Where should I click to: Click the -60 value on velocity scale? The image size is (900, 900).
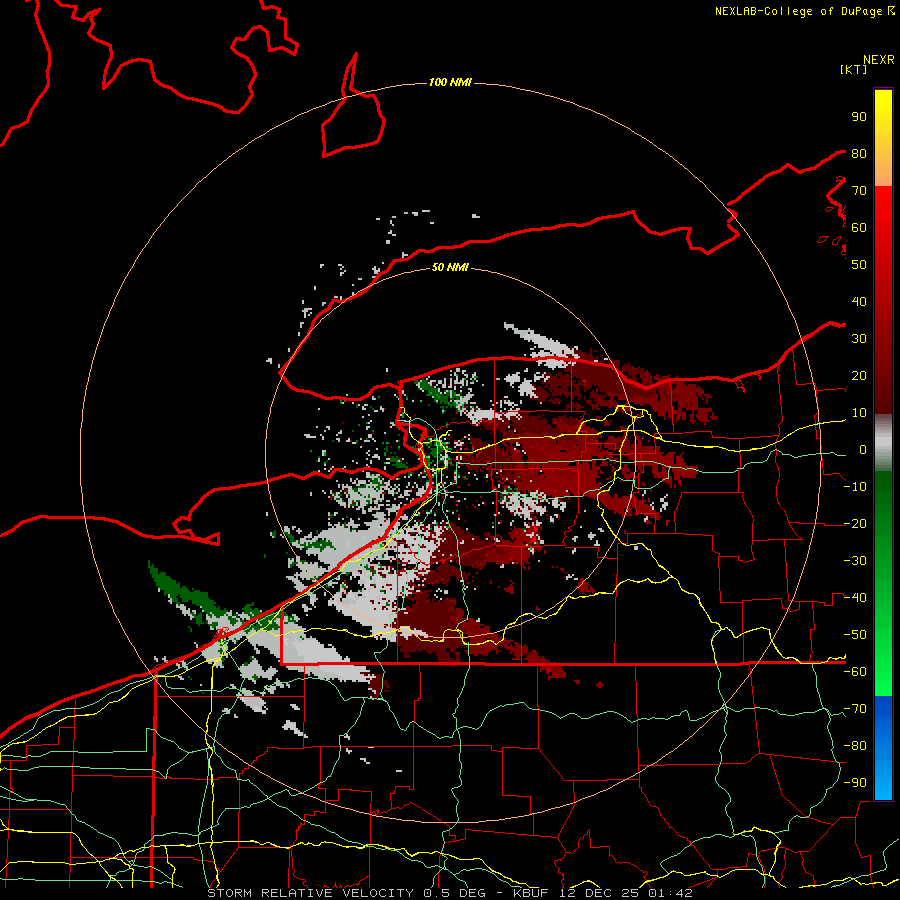click(855, 672)
